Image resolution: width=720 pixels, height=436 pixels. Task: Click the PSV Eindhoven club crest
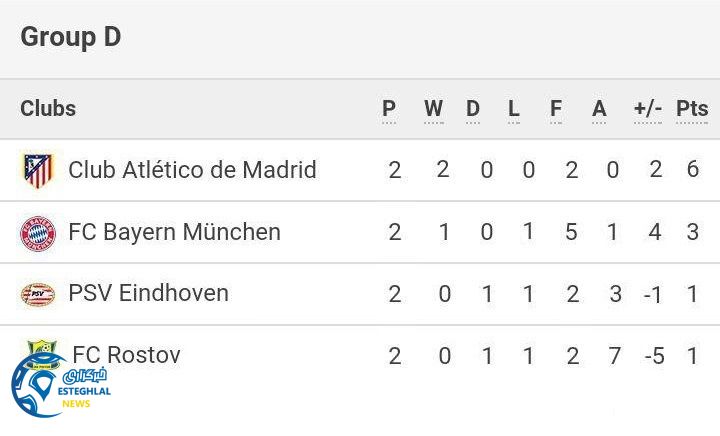38,294
